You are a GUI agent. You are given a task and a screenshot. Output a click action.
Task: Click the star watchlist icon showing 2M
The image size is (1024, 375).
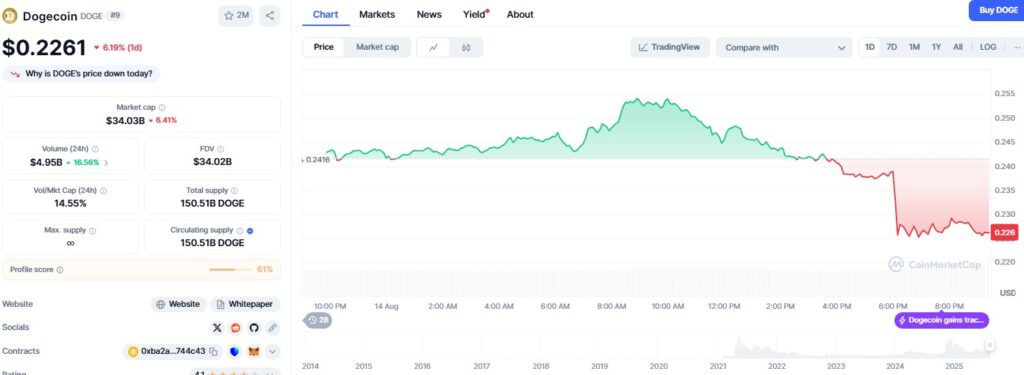click(236, 16)
